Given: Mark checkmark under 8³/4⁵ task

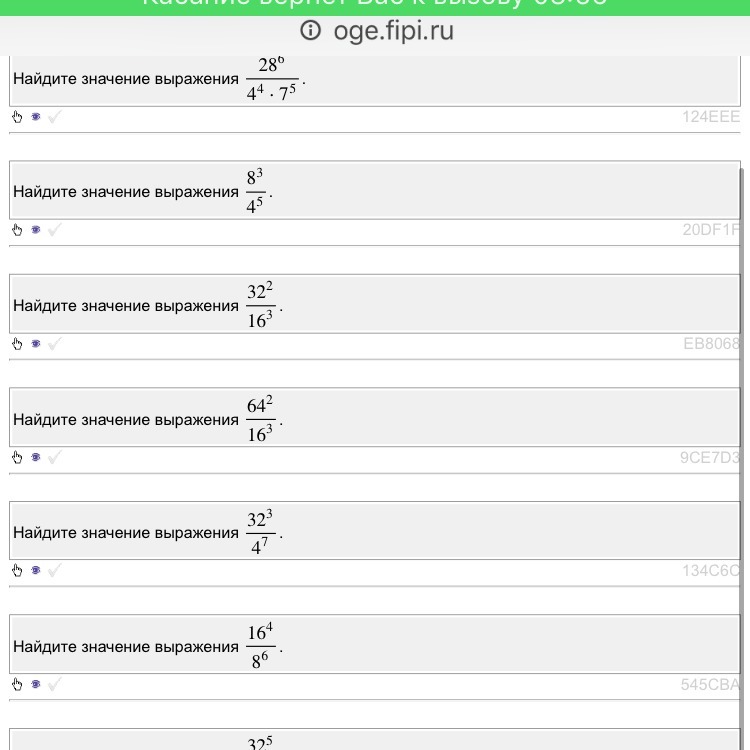Looking at the screenshot, I should point(54,230).
